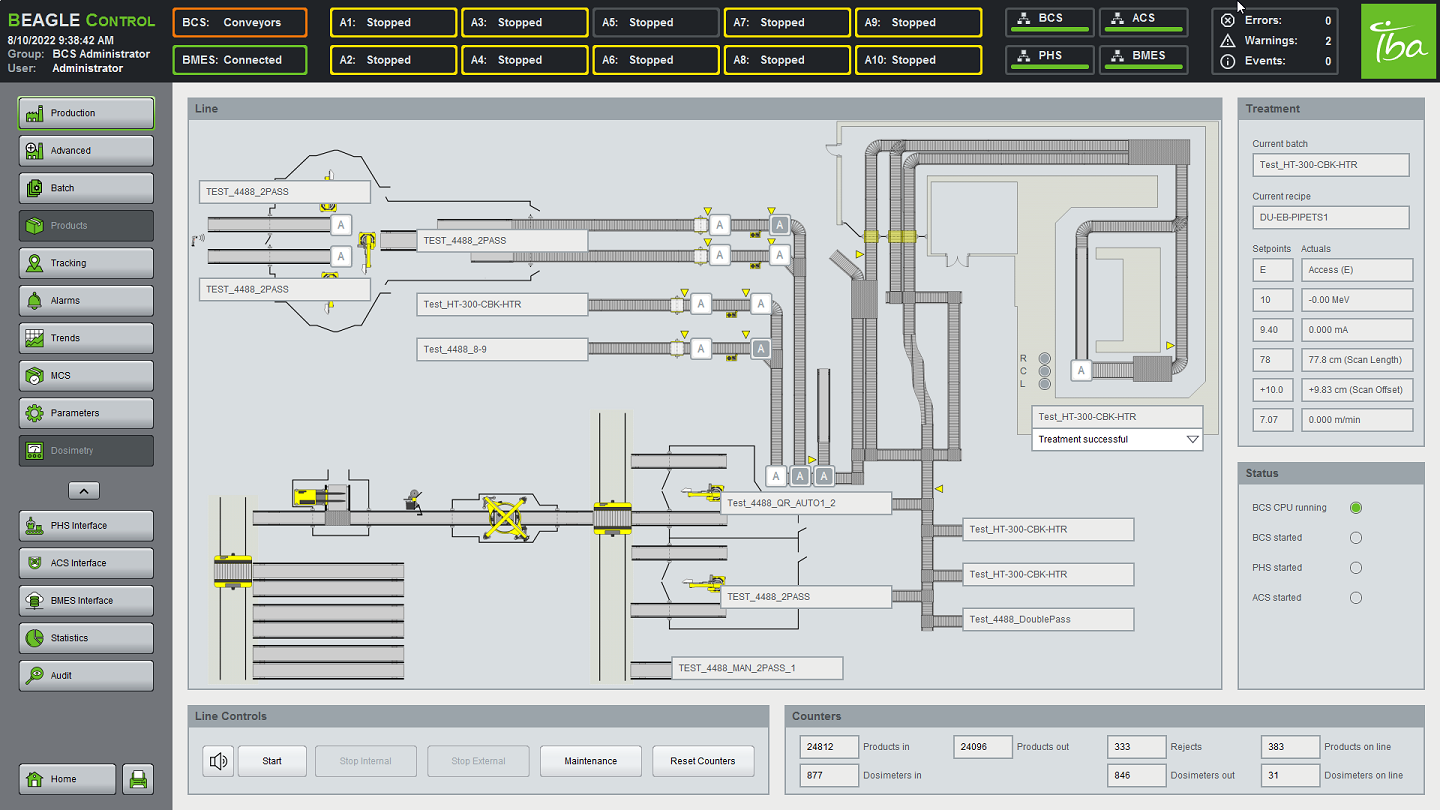This screenshot has width=1440, height=810.
Task: Click the Warnings triangle icon
Action: click(1228, 41)
